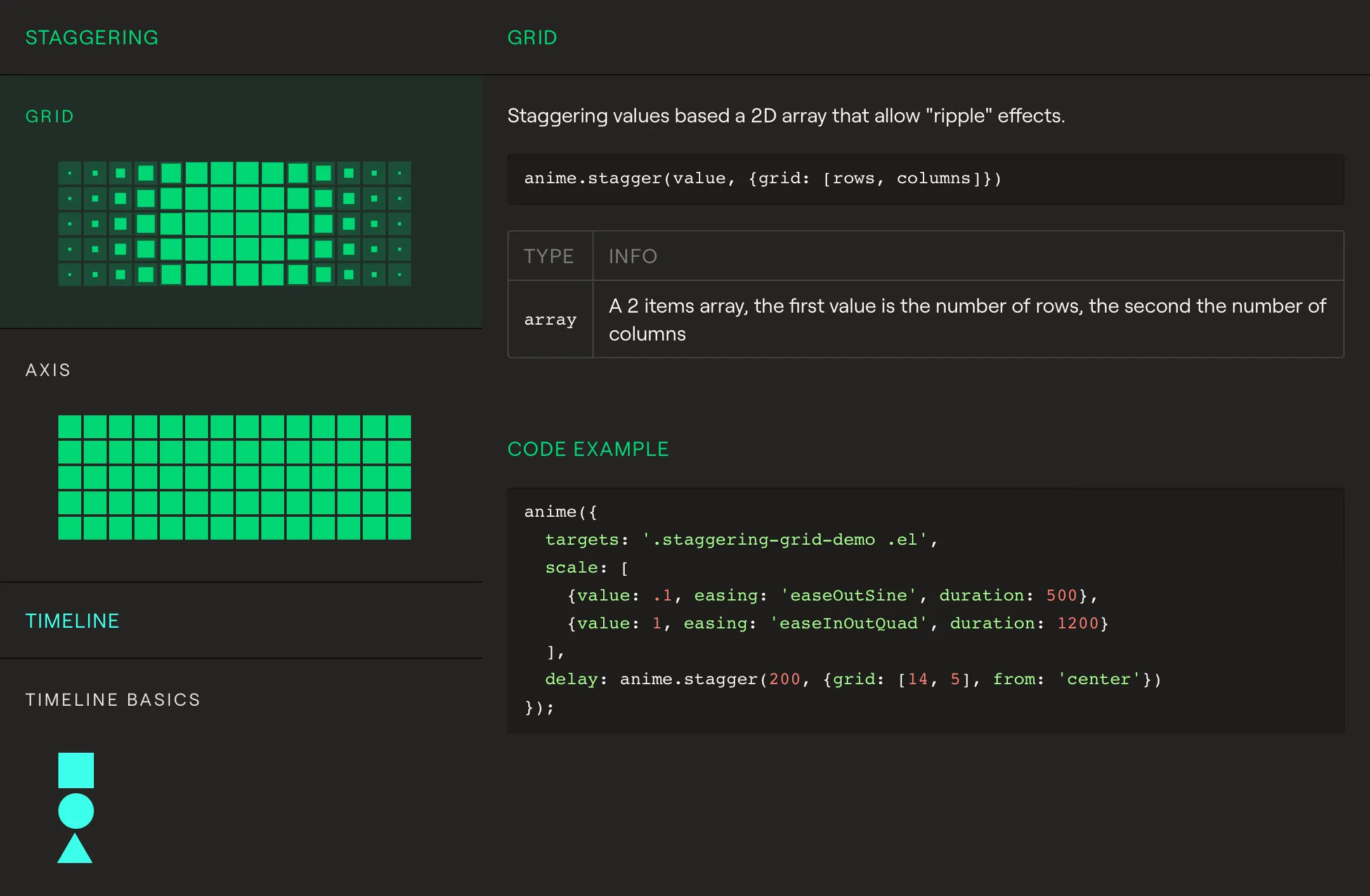Click the animated grid demo preview
The image size is (1370, 896).
[235, 224]
